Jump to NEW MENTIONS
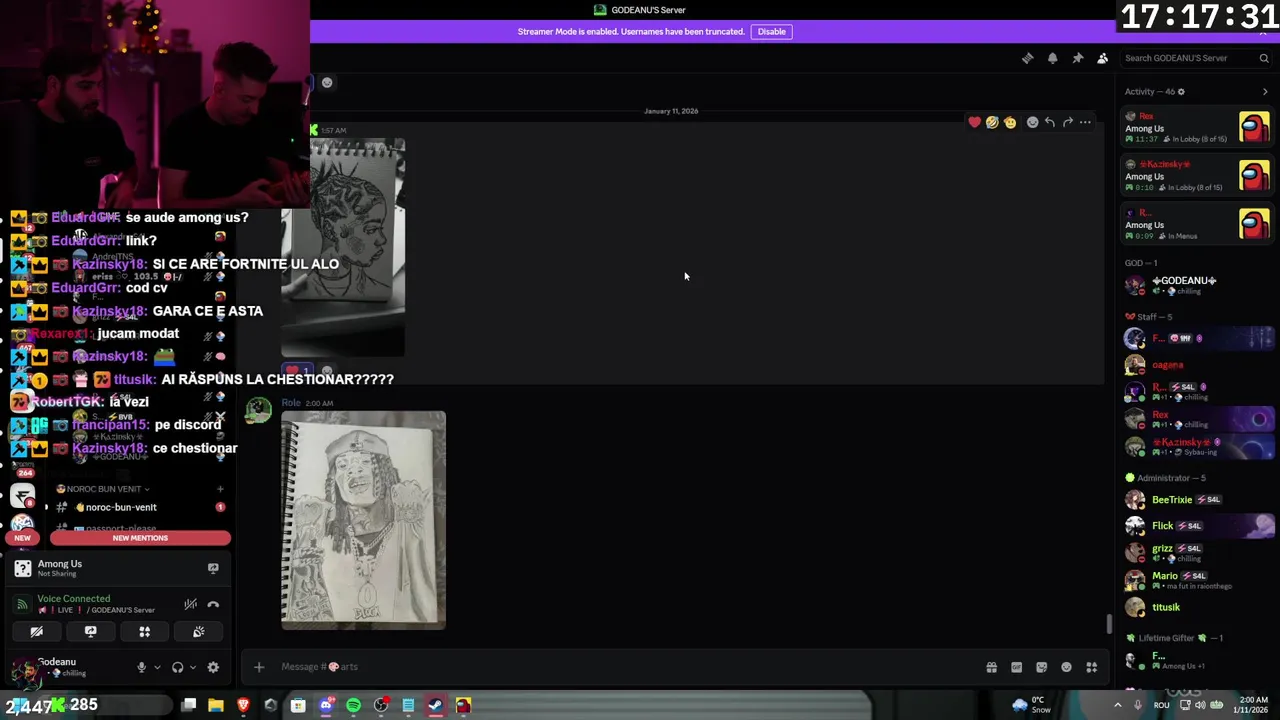 coord(140,538)
